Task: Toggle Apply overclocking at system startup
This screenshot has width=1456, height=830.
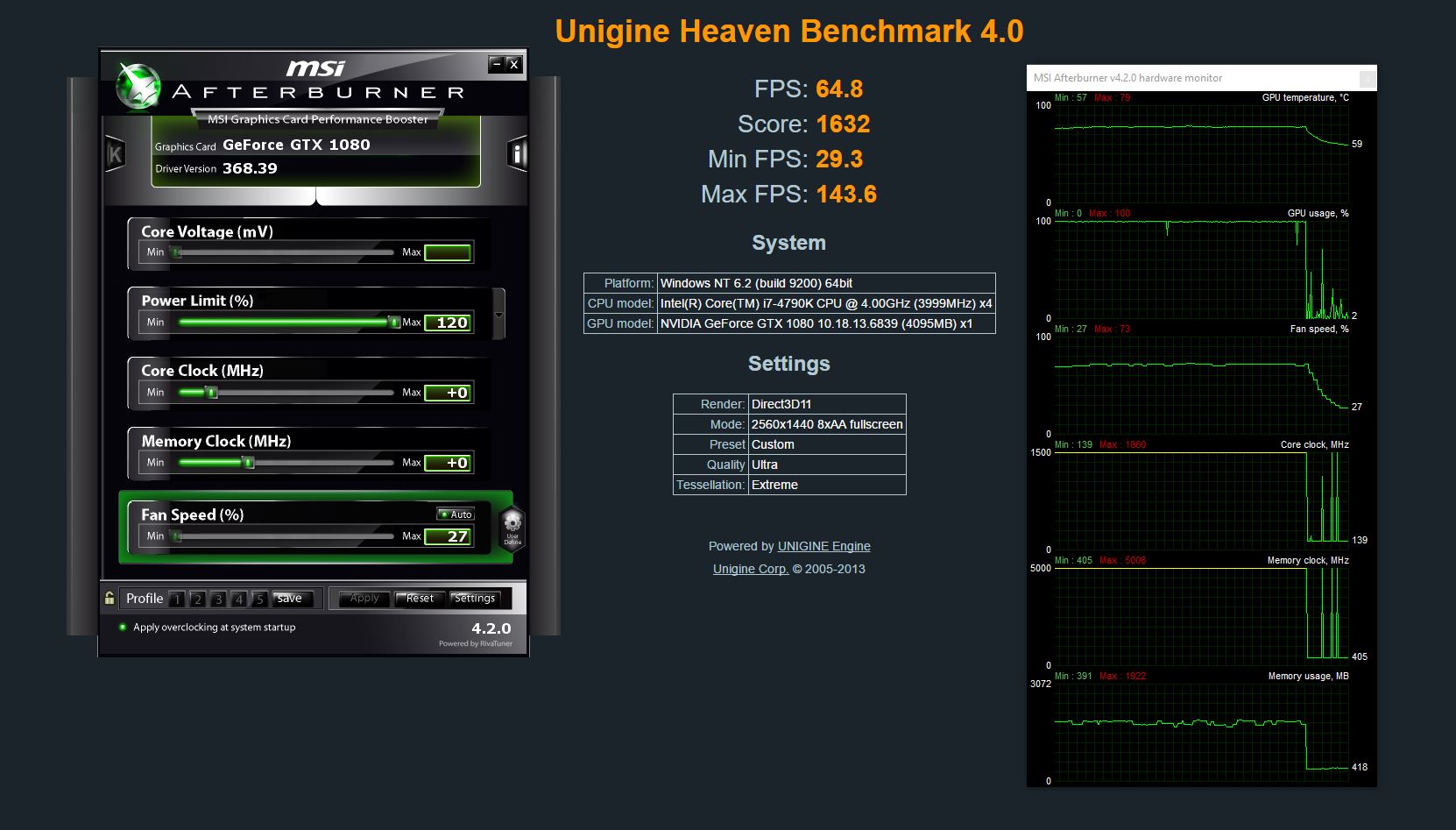Action: click(208, 628)
